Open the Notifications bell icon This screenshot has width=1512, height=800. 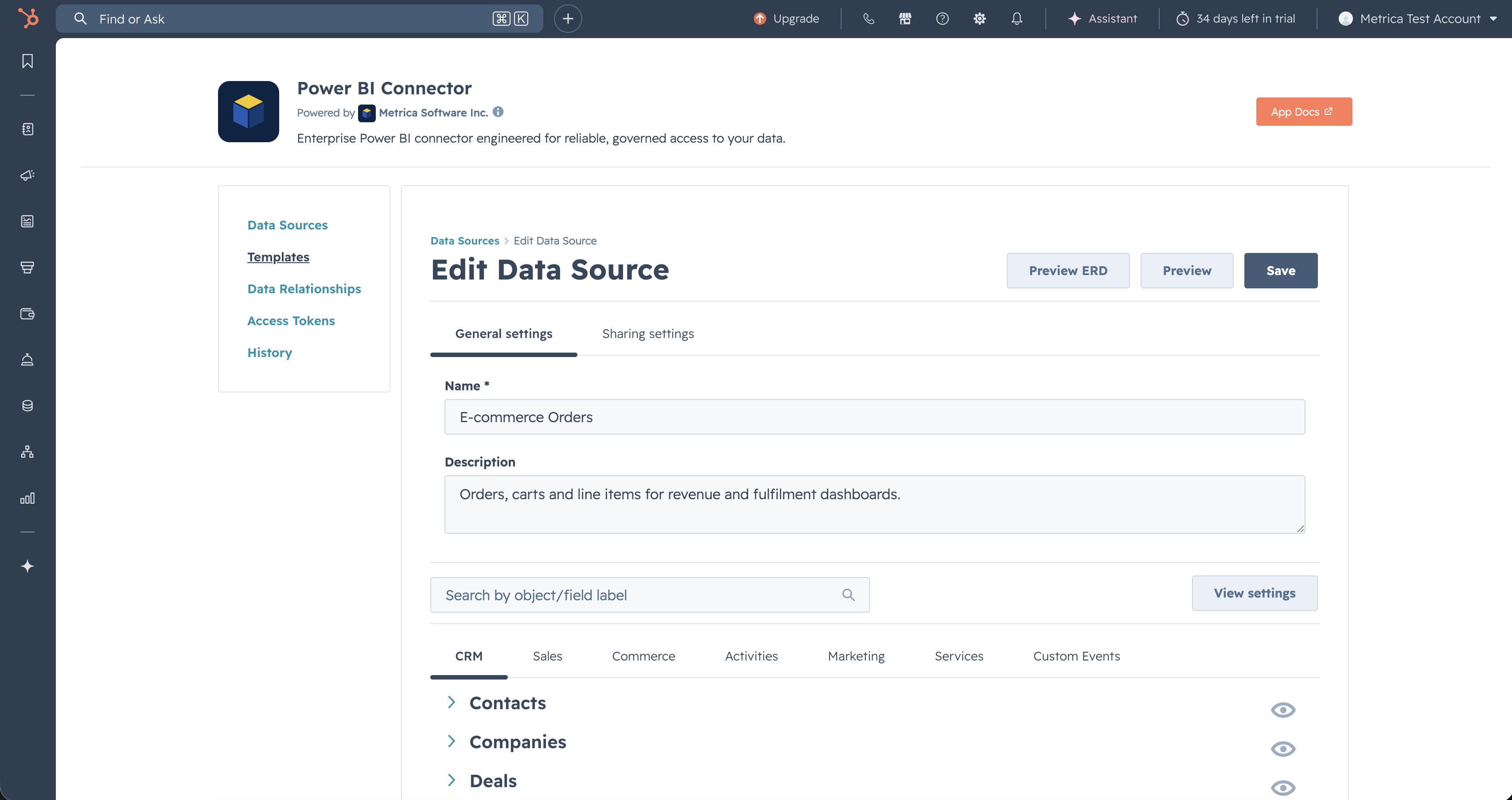tap(1017, 19)
